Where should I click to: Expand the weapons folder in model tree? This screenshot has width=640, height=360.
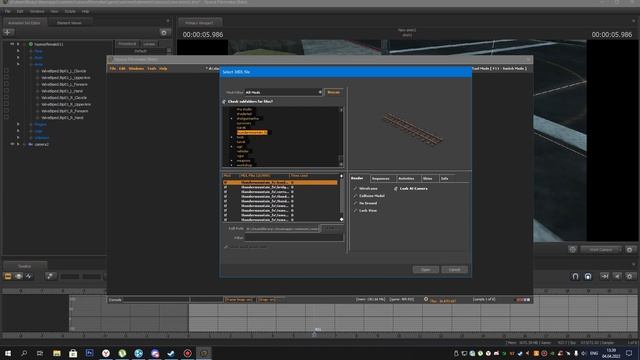231,160
